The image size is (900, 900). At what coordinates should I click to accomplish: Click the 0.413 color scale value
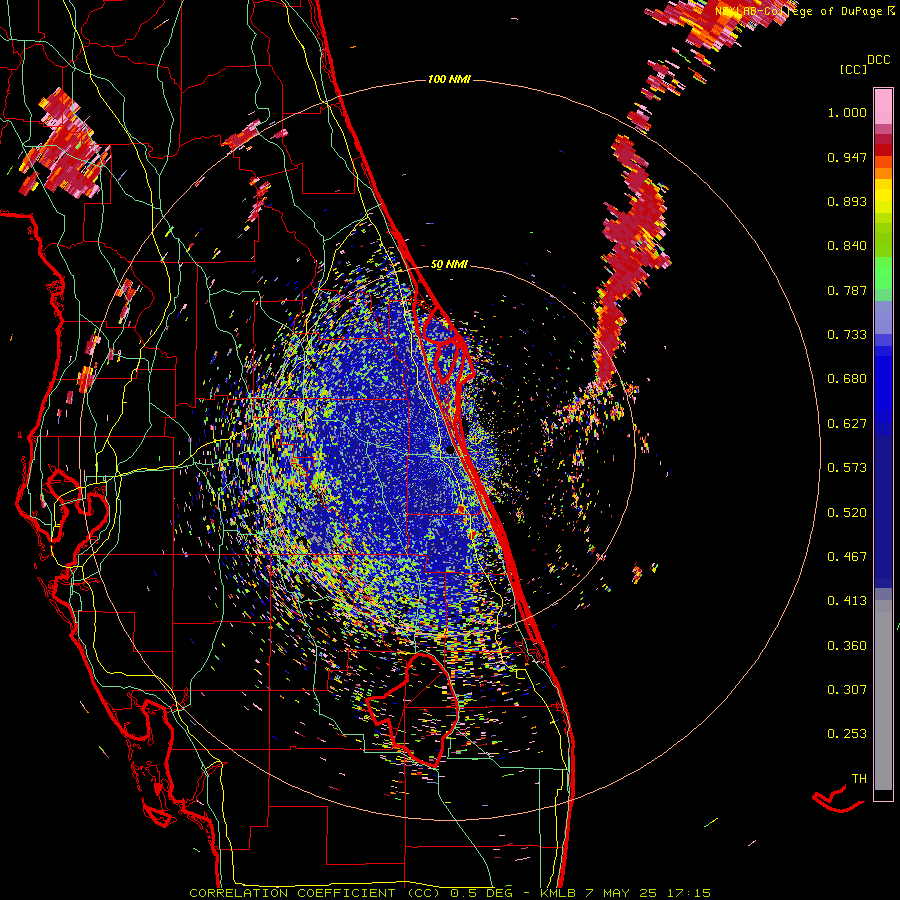[847, 601]
